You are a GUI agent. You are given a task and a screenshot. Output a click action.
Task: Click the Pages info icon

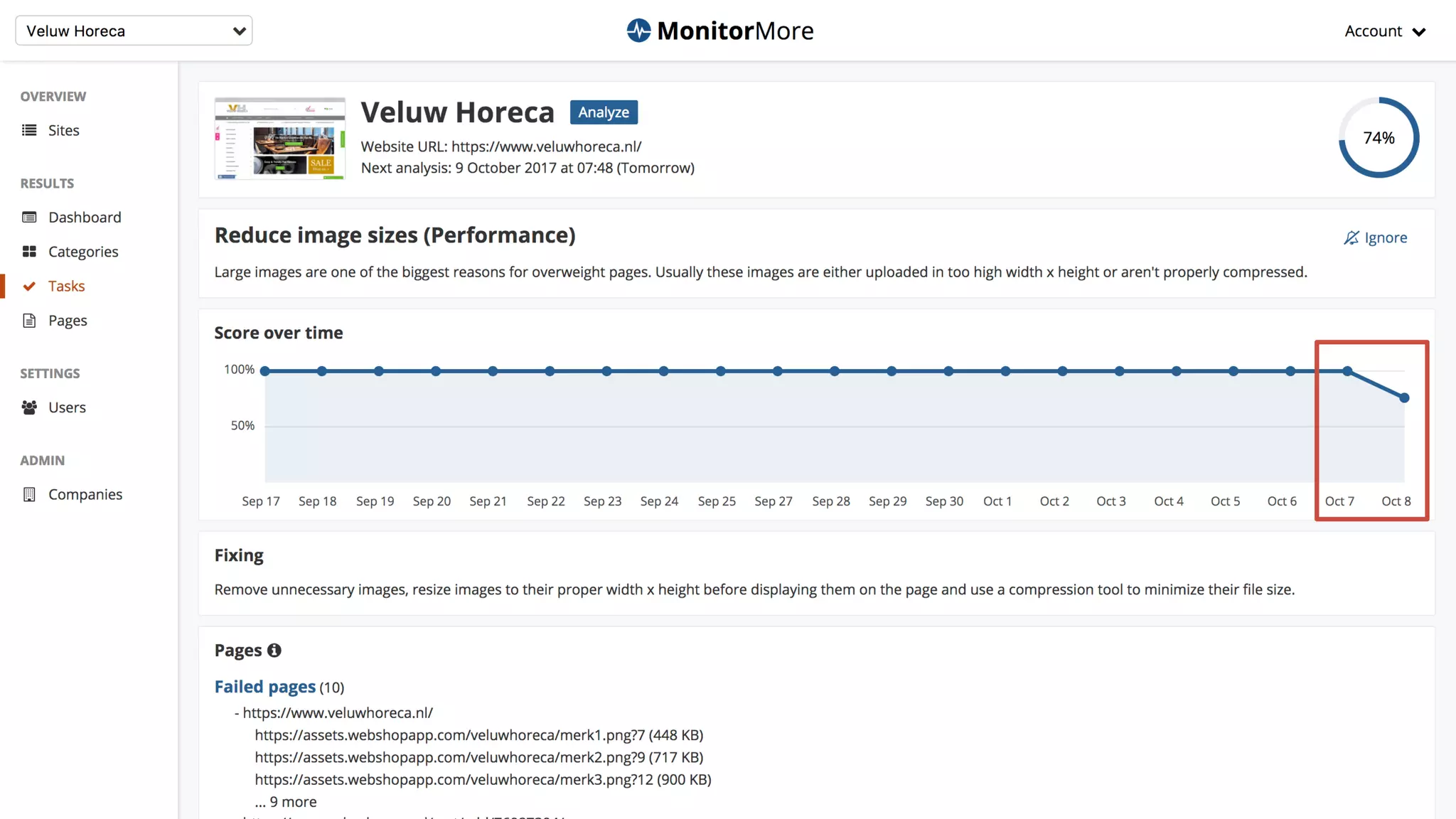click(x=274, y=651)
